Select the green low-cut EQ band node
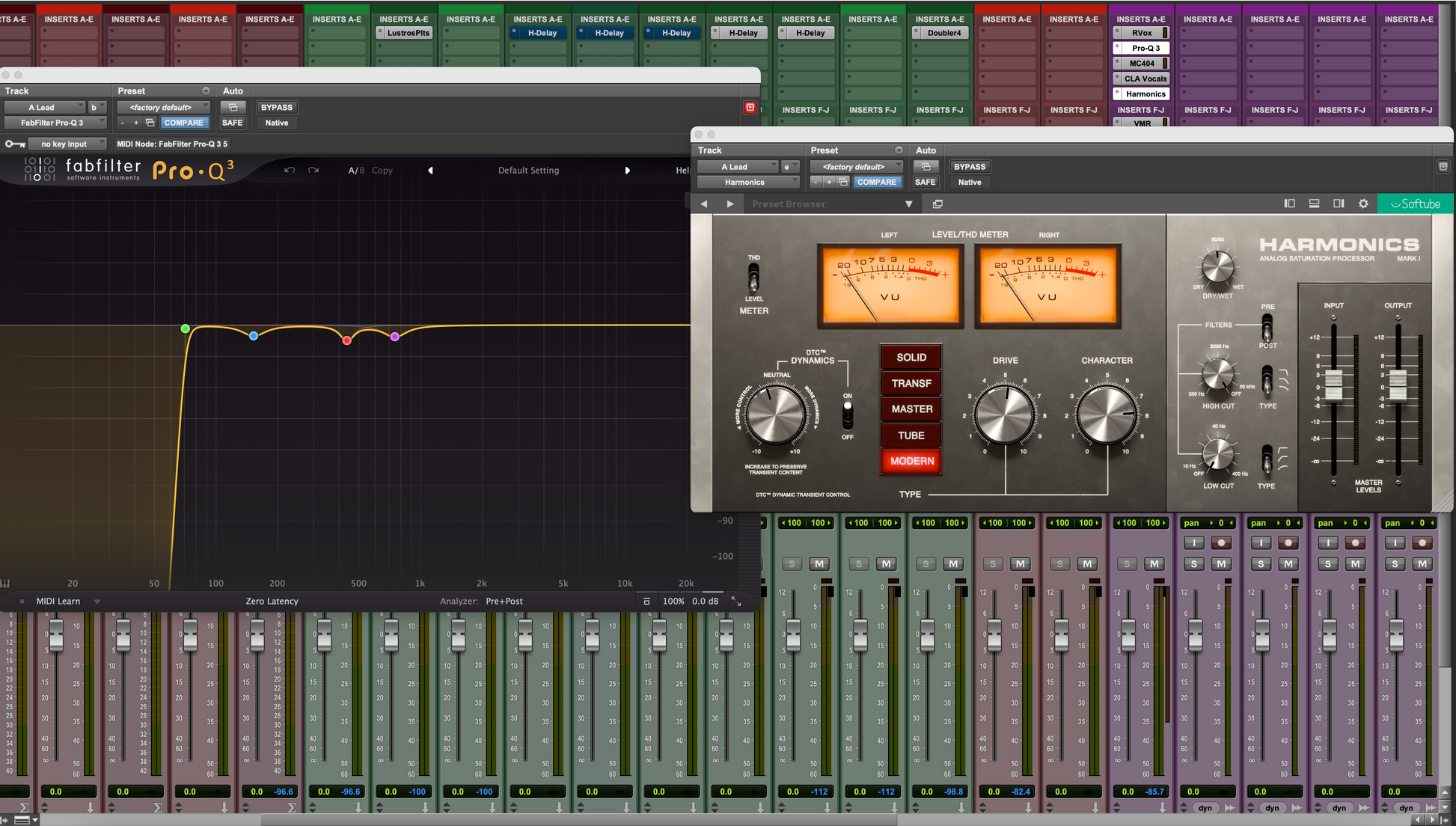The image size is (1456, 826). (186, 328)
